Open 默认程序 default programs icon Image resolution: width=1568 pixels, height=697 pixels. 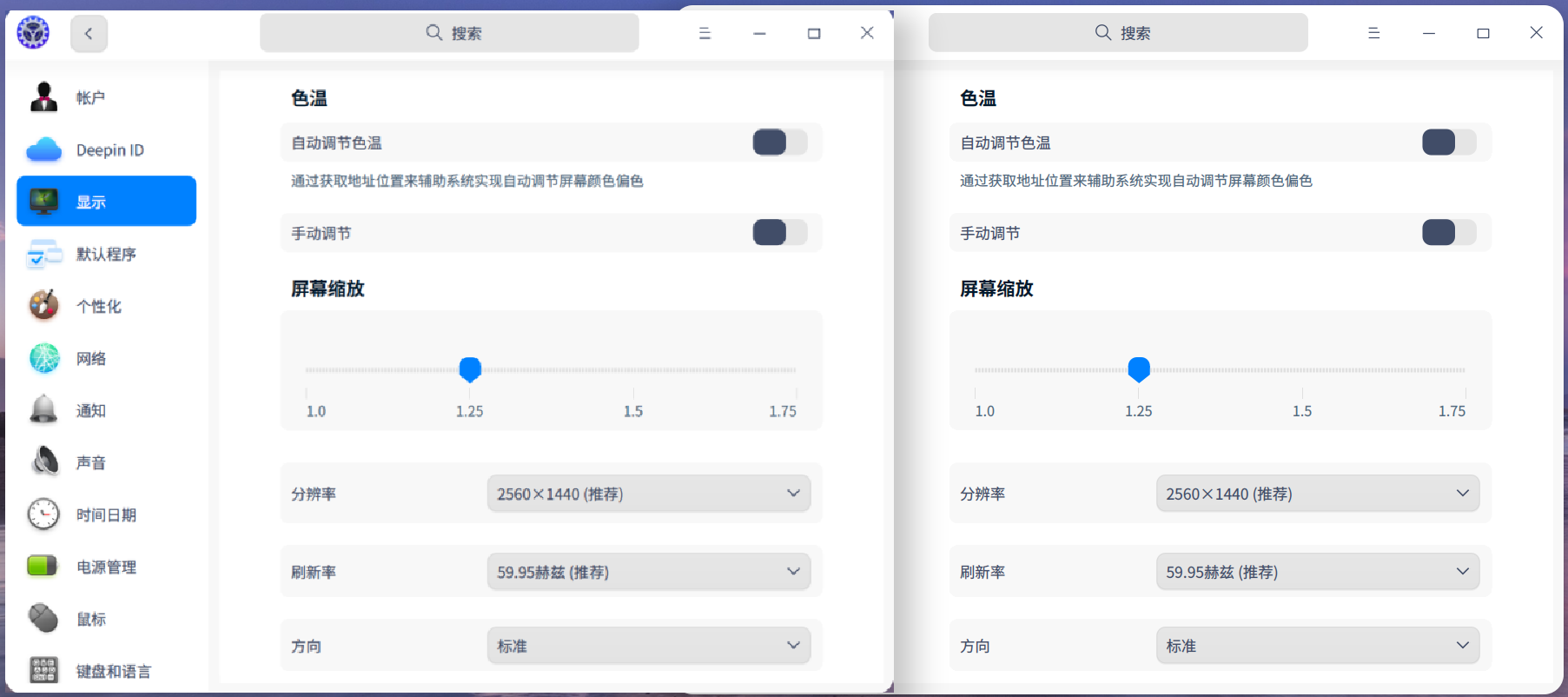(43, 254)
